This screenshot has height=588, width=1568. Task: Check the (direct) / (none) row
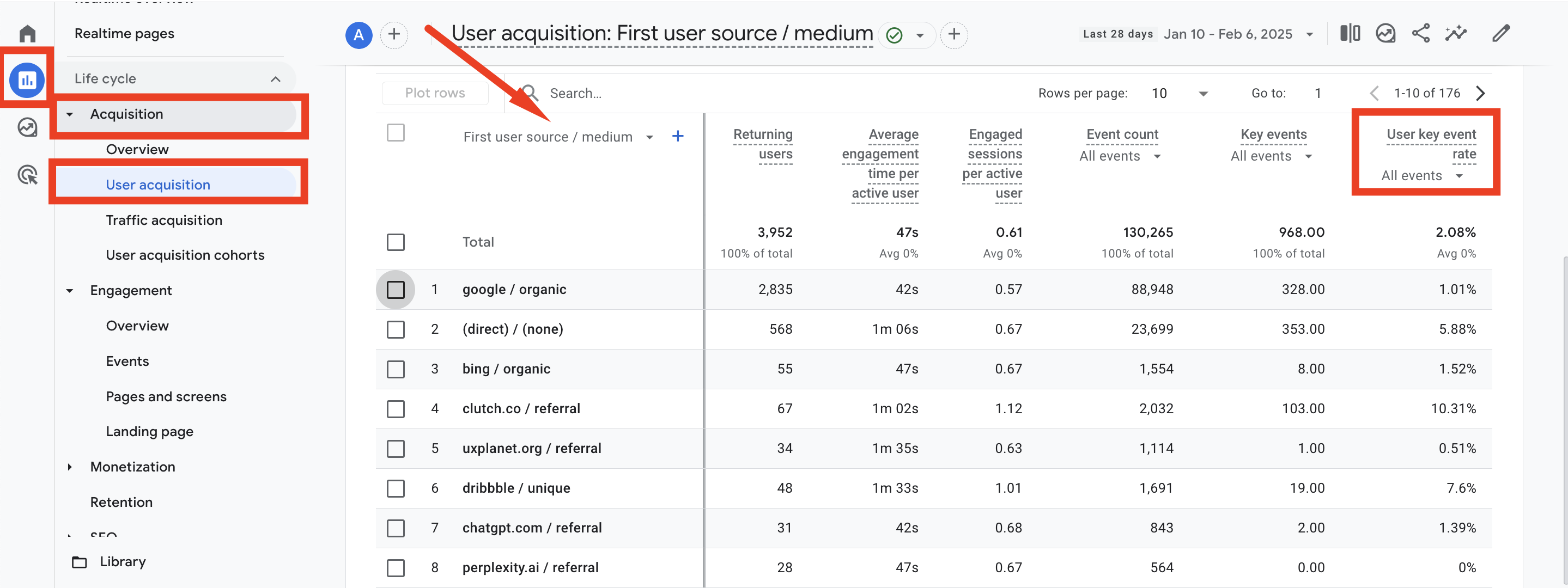tap(396, 329)
